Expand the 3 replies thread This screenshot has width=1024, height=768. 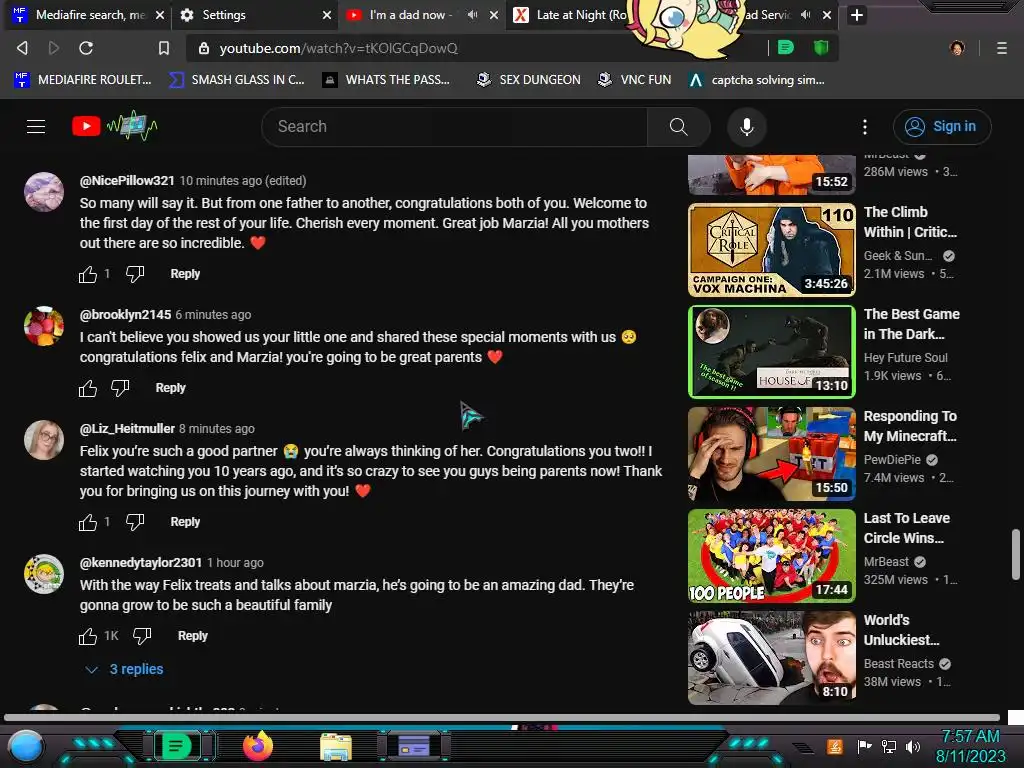[125, 669]
